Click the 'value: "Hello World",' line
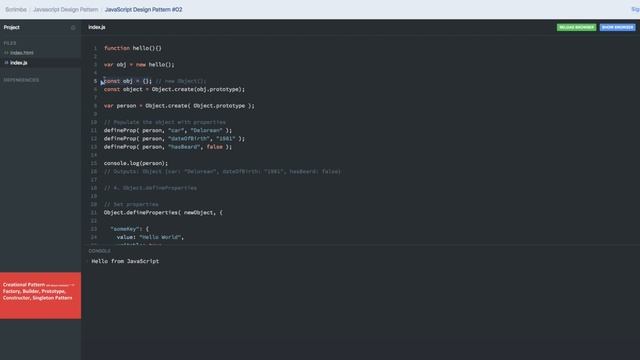This screenshot has width=640, height=360. coord(150,237)
